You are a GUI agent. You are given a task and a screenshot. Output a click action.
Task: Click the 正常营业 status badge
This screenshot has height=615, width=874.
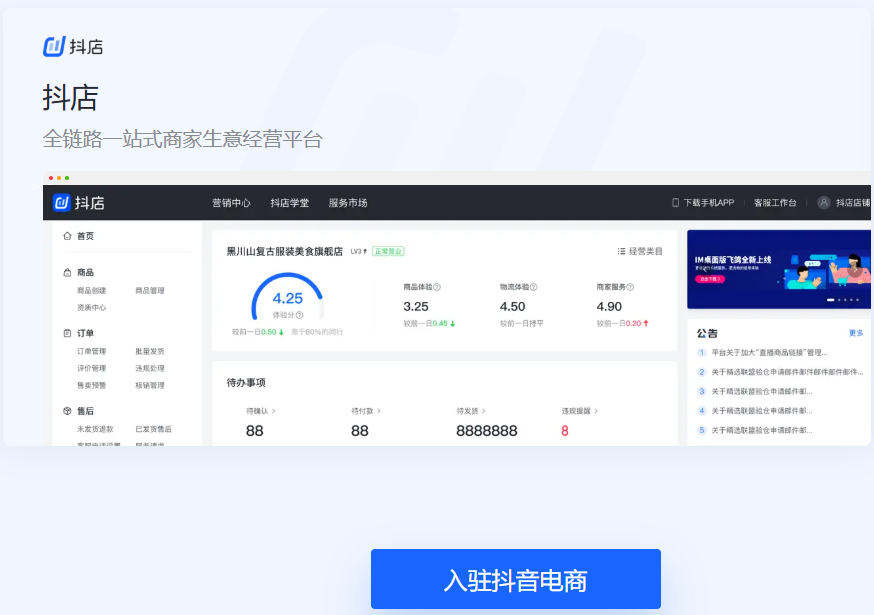click(388, 251)
